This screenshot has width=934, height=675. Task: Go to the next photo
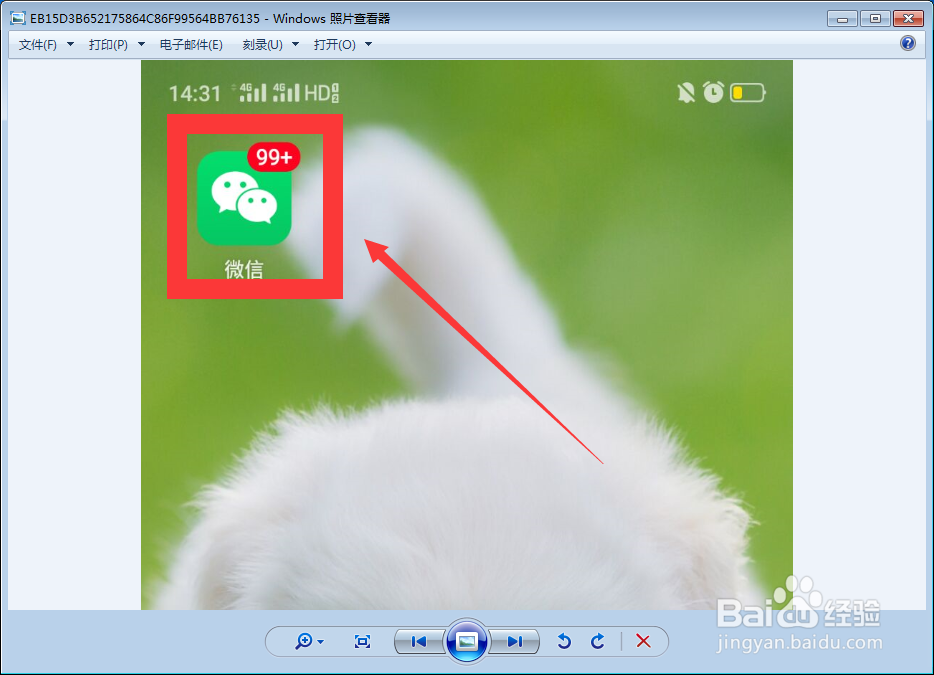pos(515,642)
